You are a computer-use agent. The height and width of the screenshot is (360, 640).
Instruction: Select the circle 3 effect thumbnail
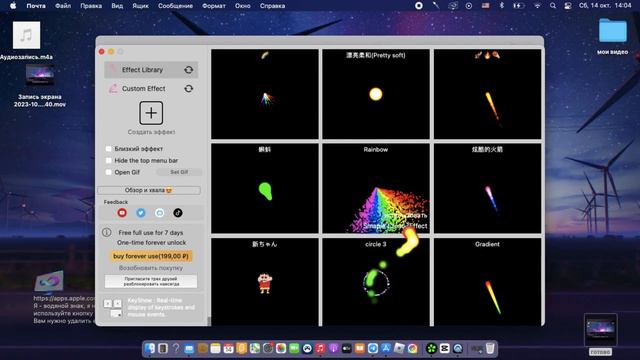376,282
